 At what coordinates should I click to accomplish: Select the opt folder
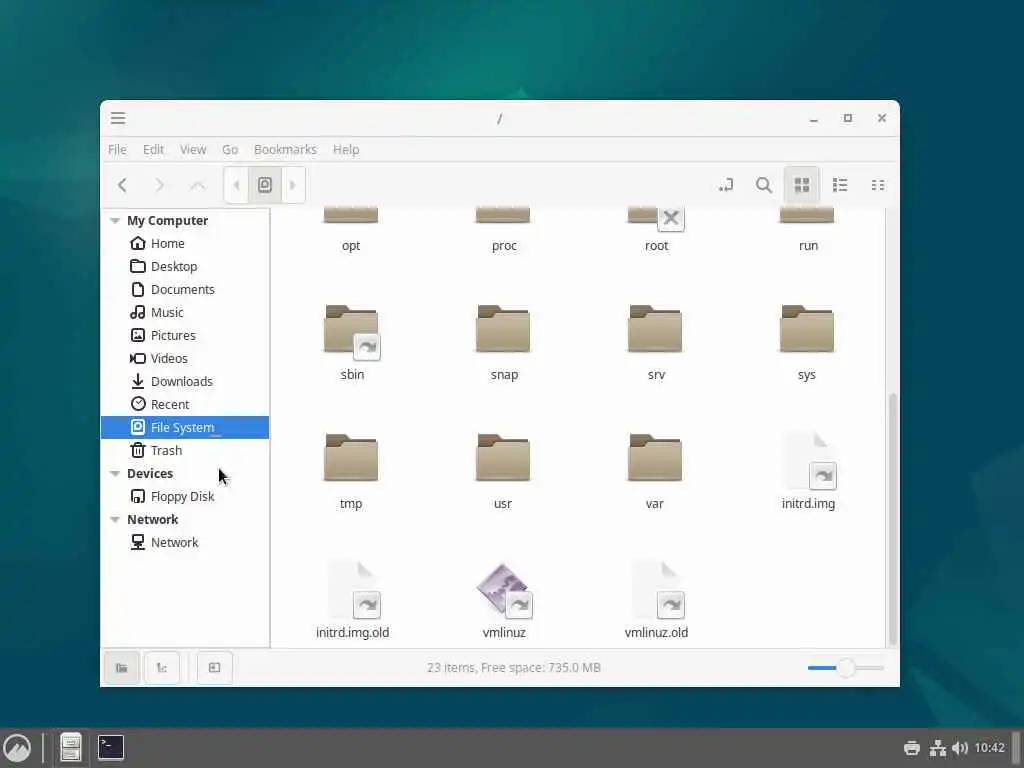[351, 230]
